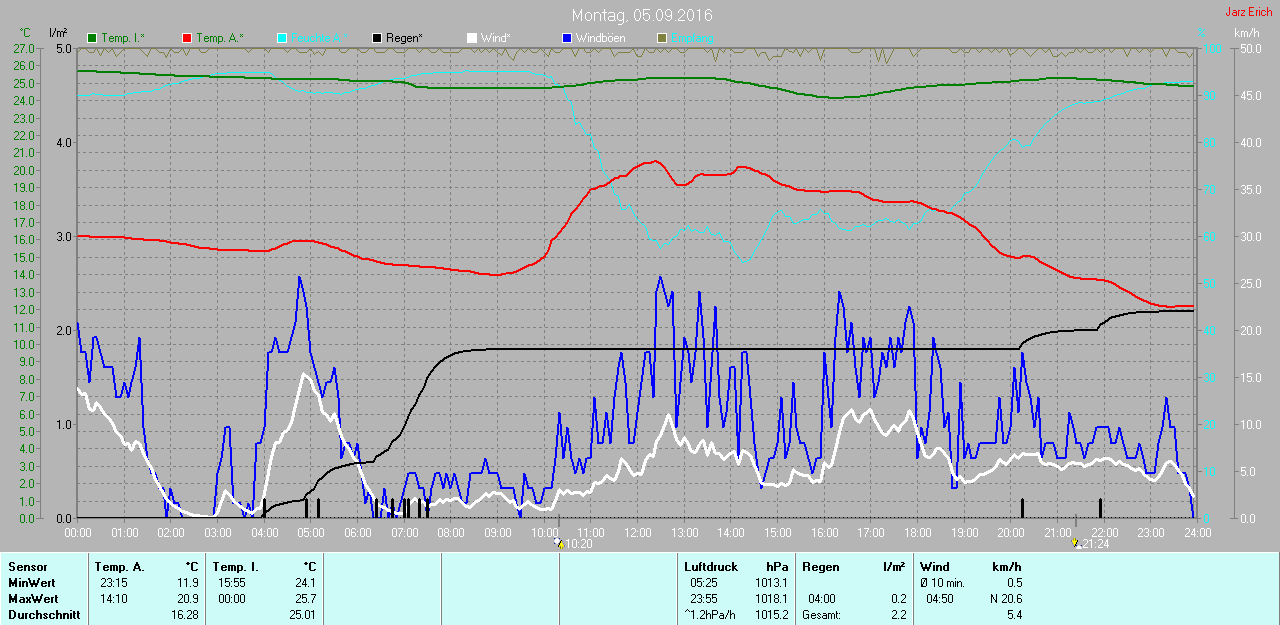Click the red 'Jarz Erich' author label
The image size is (1280, 625).
click(1249, 12)
